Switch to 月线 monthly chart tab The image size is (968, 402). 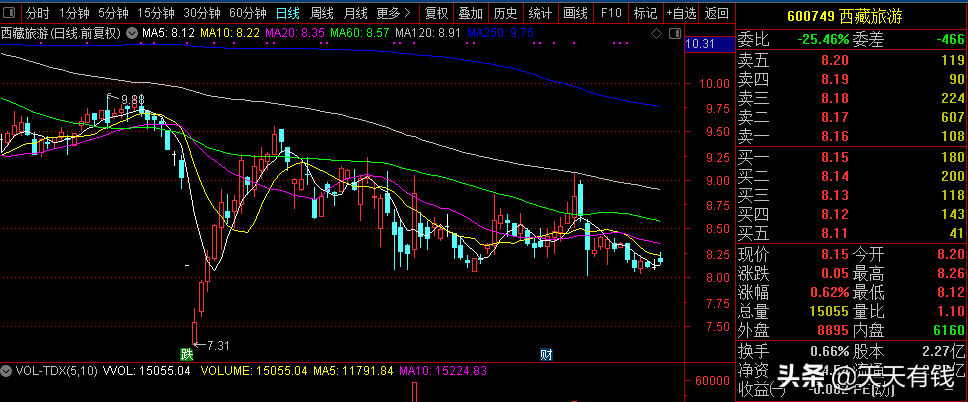(x=355, y=12)
